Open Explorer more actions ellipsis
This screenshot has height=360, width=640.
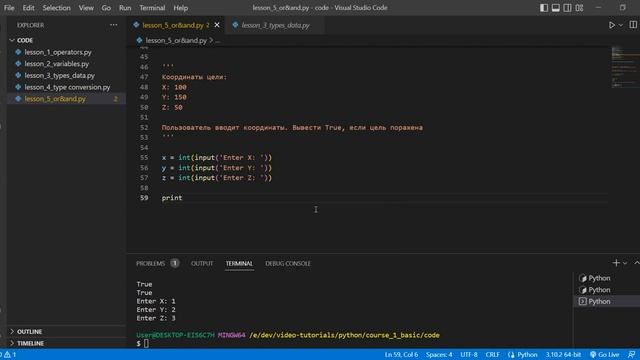tap(113, 25)
